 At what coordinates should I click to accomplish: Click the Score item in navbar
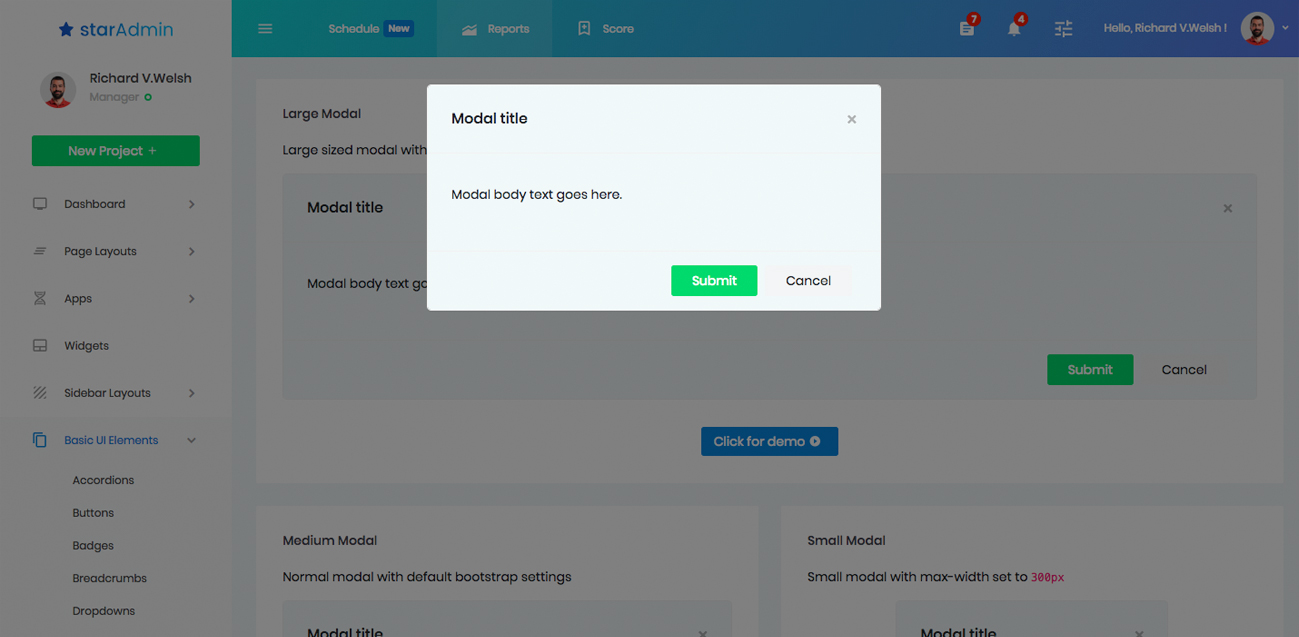(606, 29)
